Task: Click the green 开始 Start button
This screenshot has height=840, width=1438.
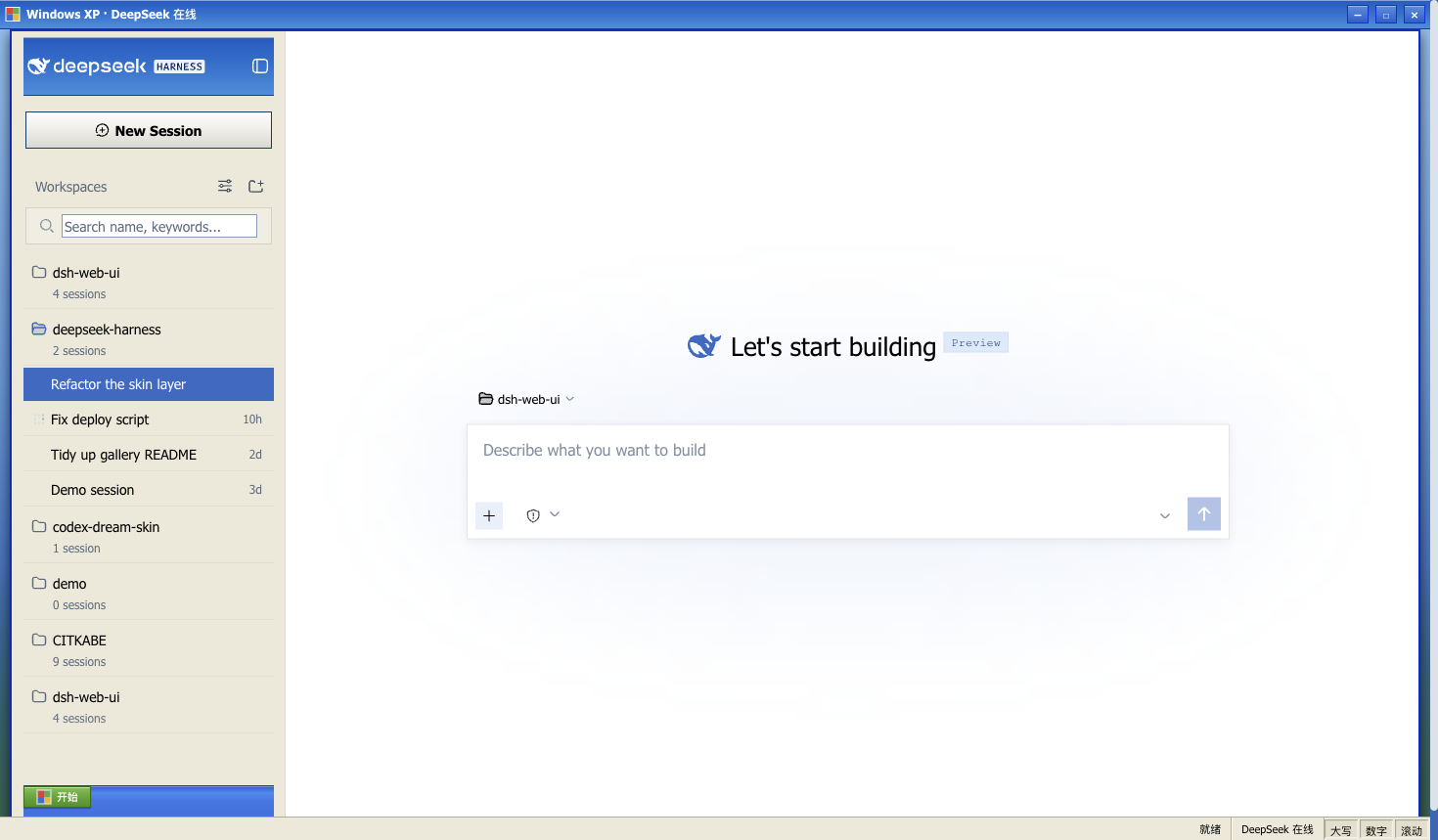Action: point(58,797)
